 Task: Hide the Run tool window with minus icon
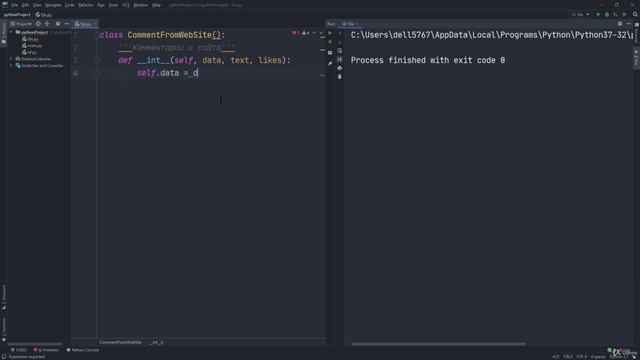629,24
